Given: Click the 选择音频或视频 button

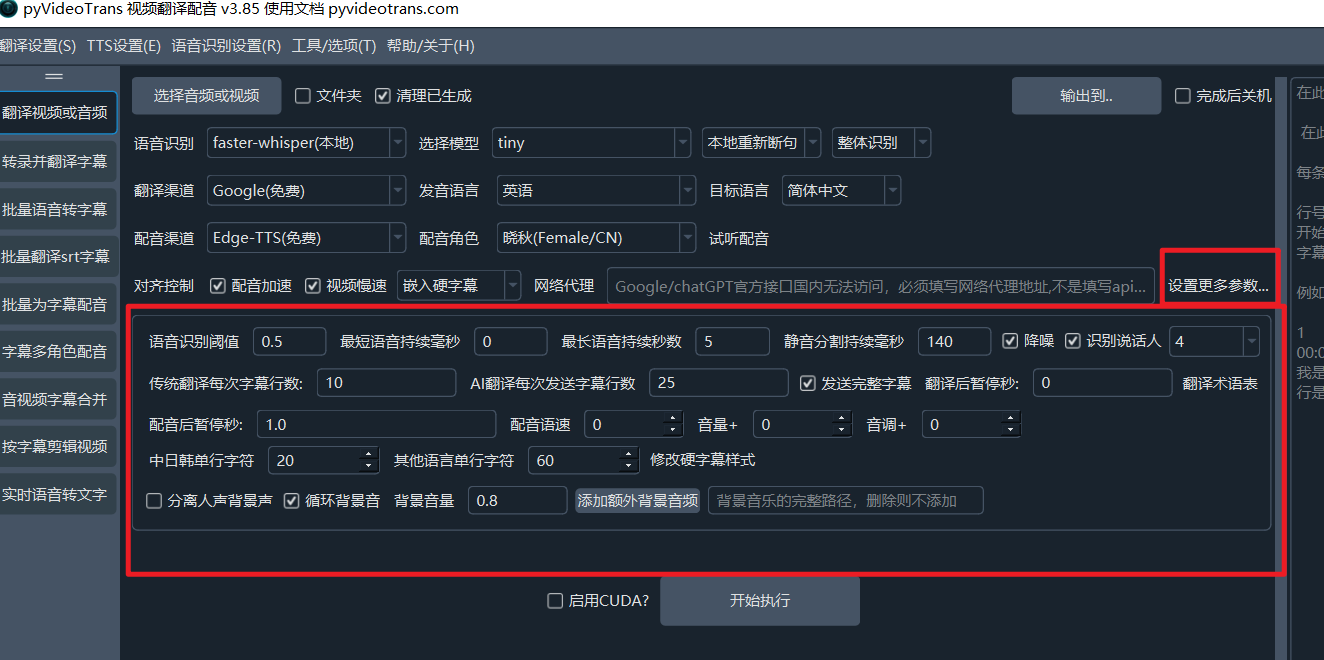Looking at the screenshot, I should 206,96.
